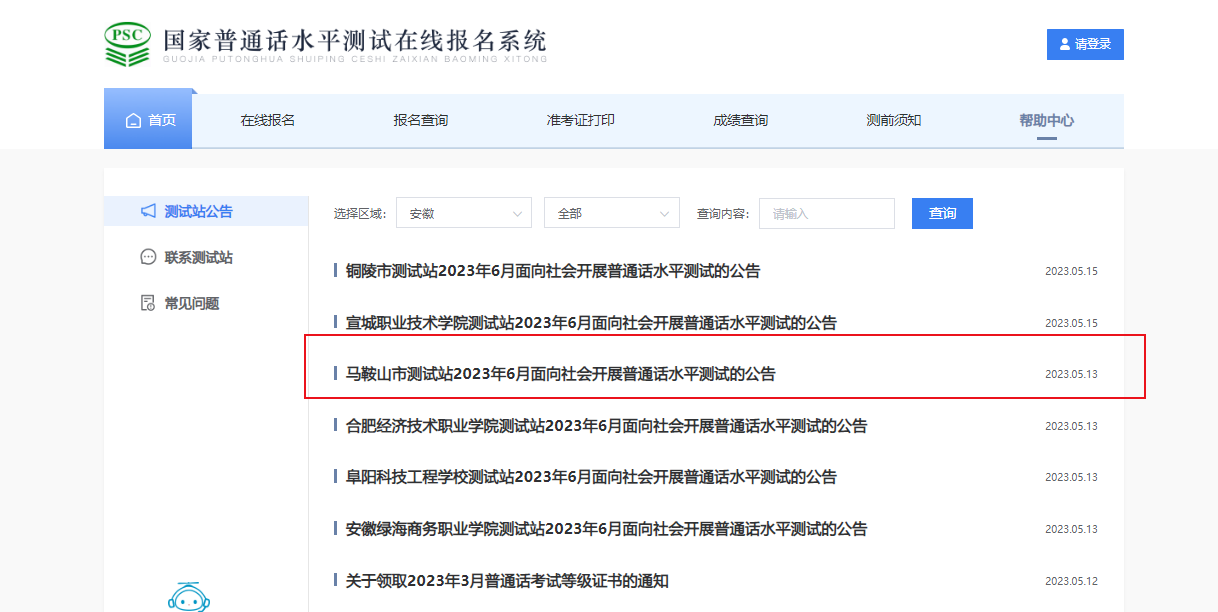Click the 查询内容 label
Viewport: 1218px width, 612px height.
click(722, 214)
